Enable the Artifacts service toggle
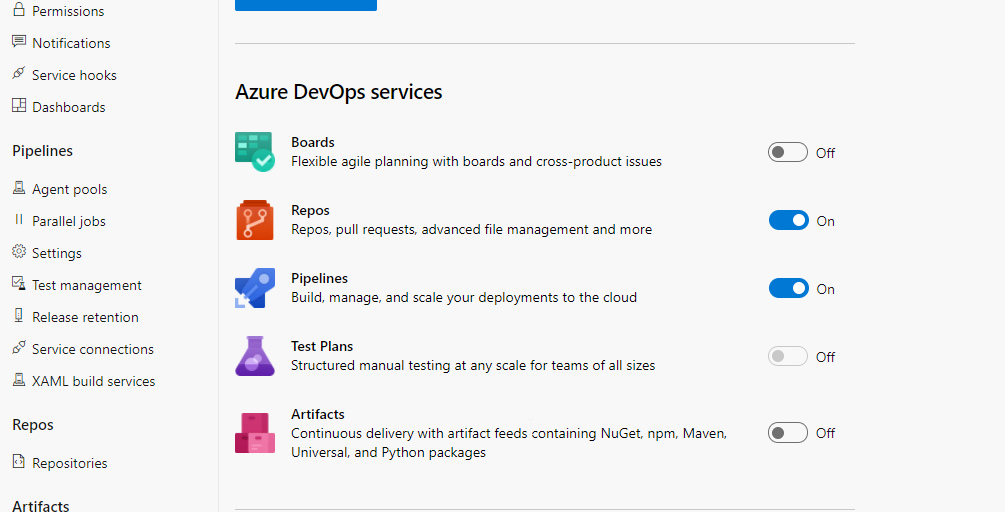The height and width of the screenshot is (512, 1005). point(787,432)
